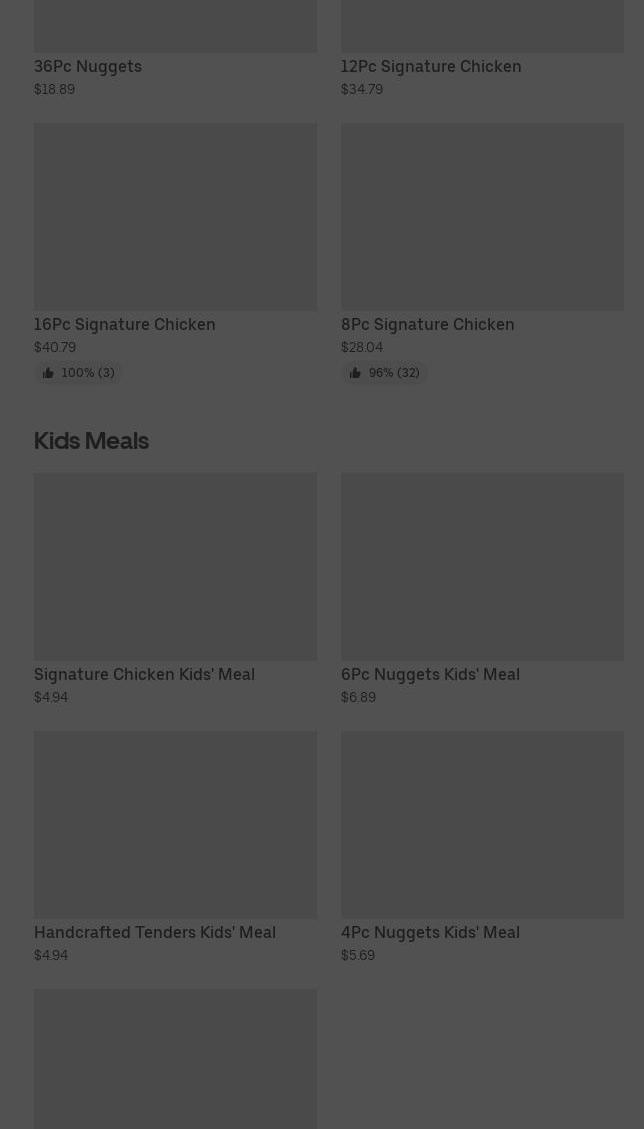
Task: Choose 6Pc Nuggets Kids' Meal title
Action: [x=430, y=674]
